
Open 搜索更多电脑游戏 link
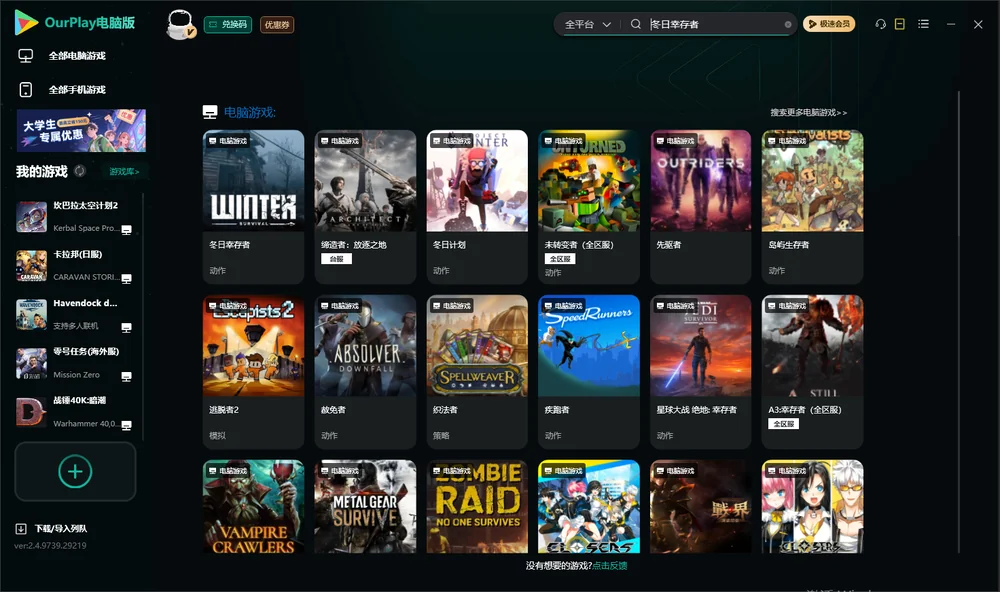(808, 112)
